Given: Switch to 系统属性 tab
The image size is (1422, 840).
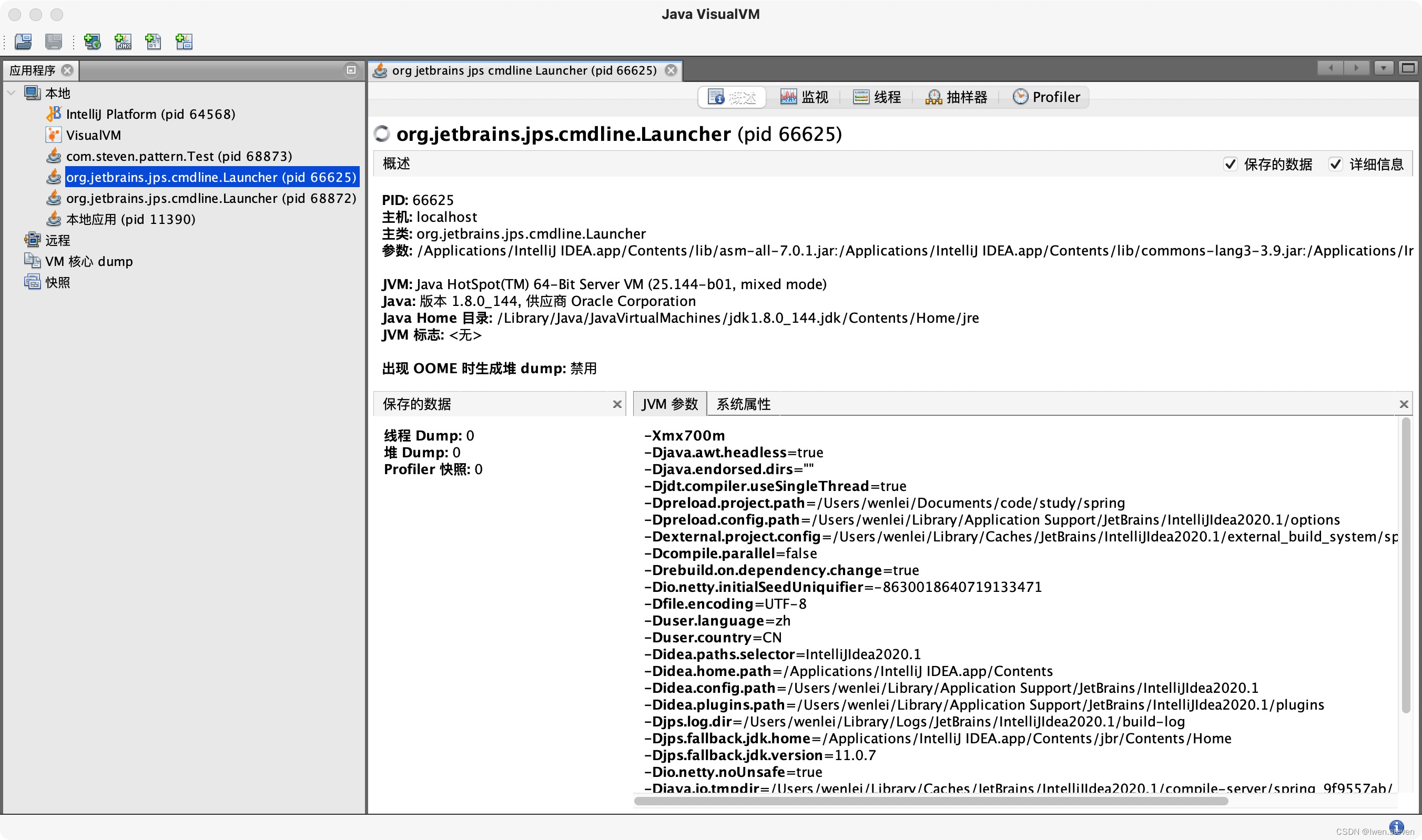Looking at the screenshot, I should pyautogui.click(x=744, y=404).
